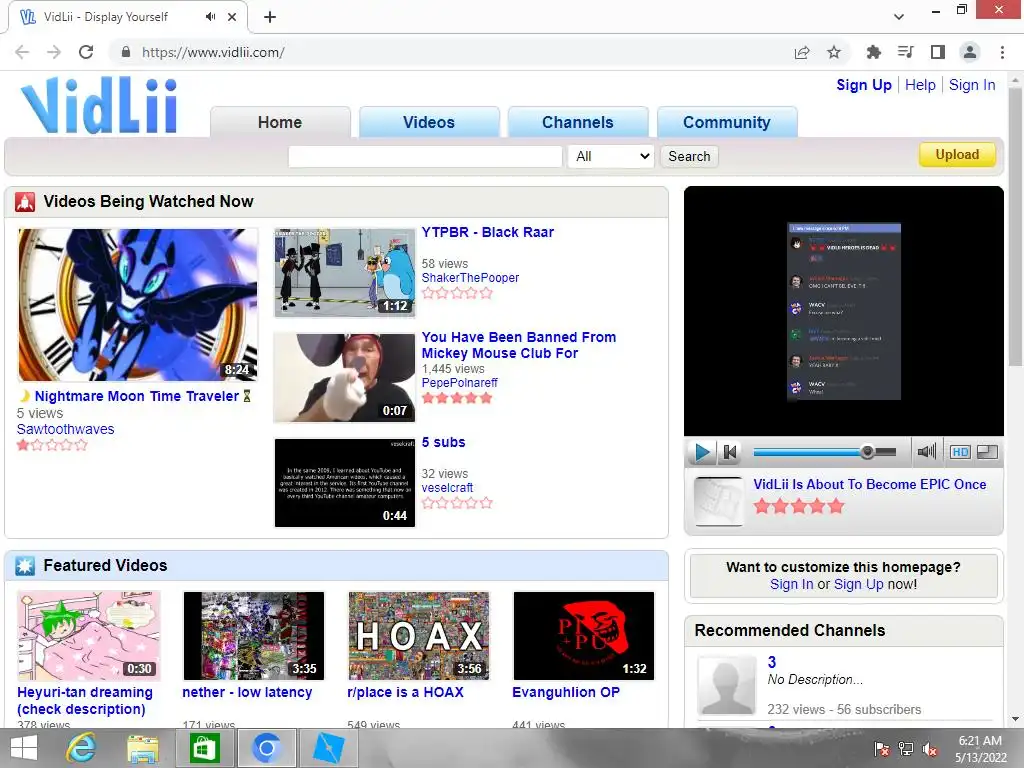This screenshot has width=1024, height=768.
Task: Click the VidLii logo
Action: point(99,105)
